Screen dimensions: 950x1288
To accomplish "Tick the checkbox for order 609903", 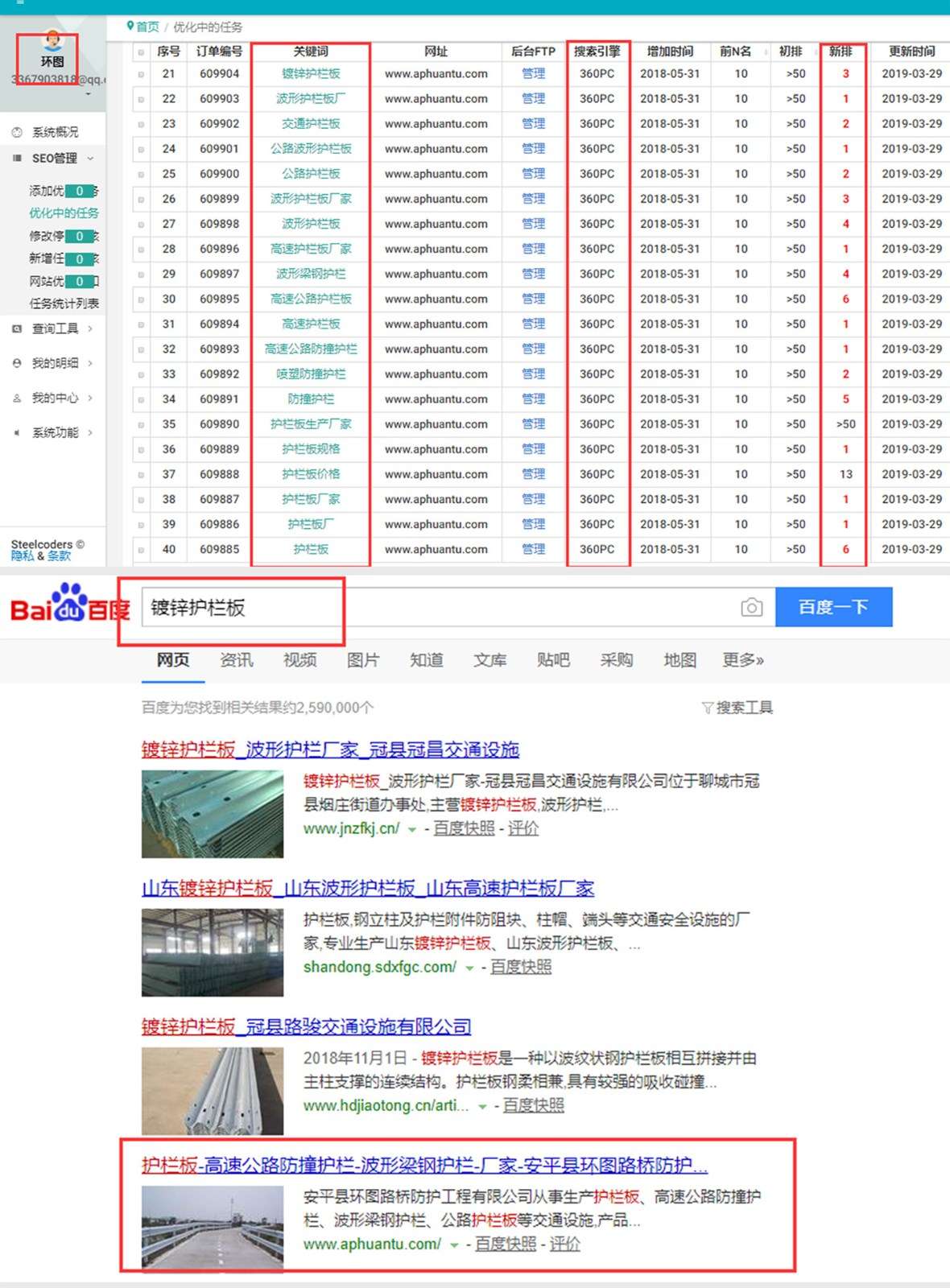I will 141,99.
